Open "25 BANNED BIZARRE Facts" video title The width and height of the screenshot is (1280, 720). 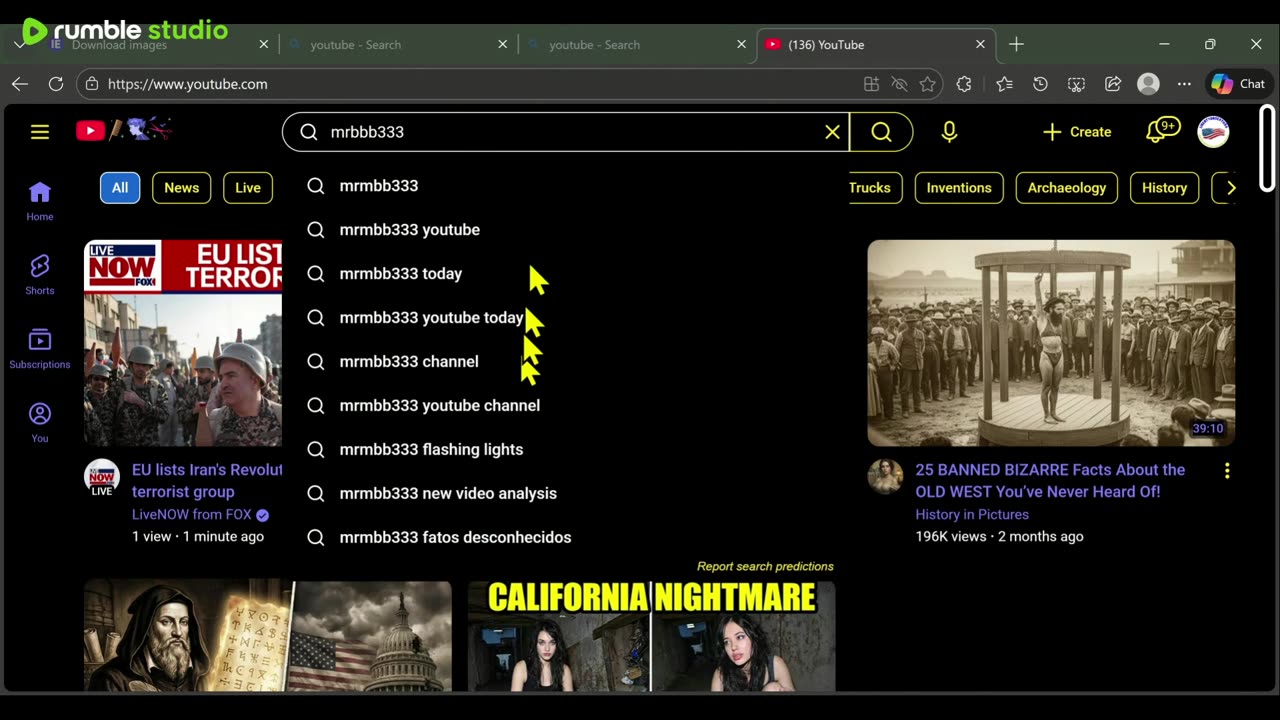pyautogui.click(x=1050, y=481)
